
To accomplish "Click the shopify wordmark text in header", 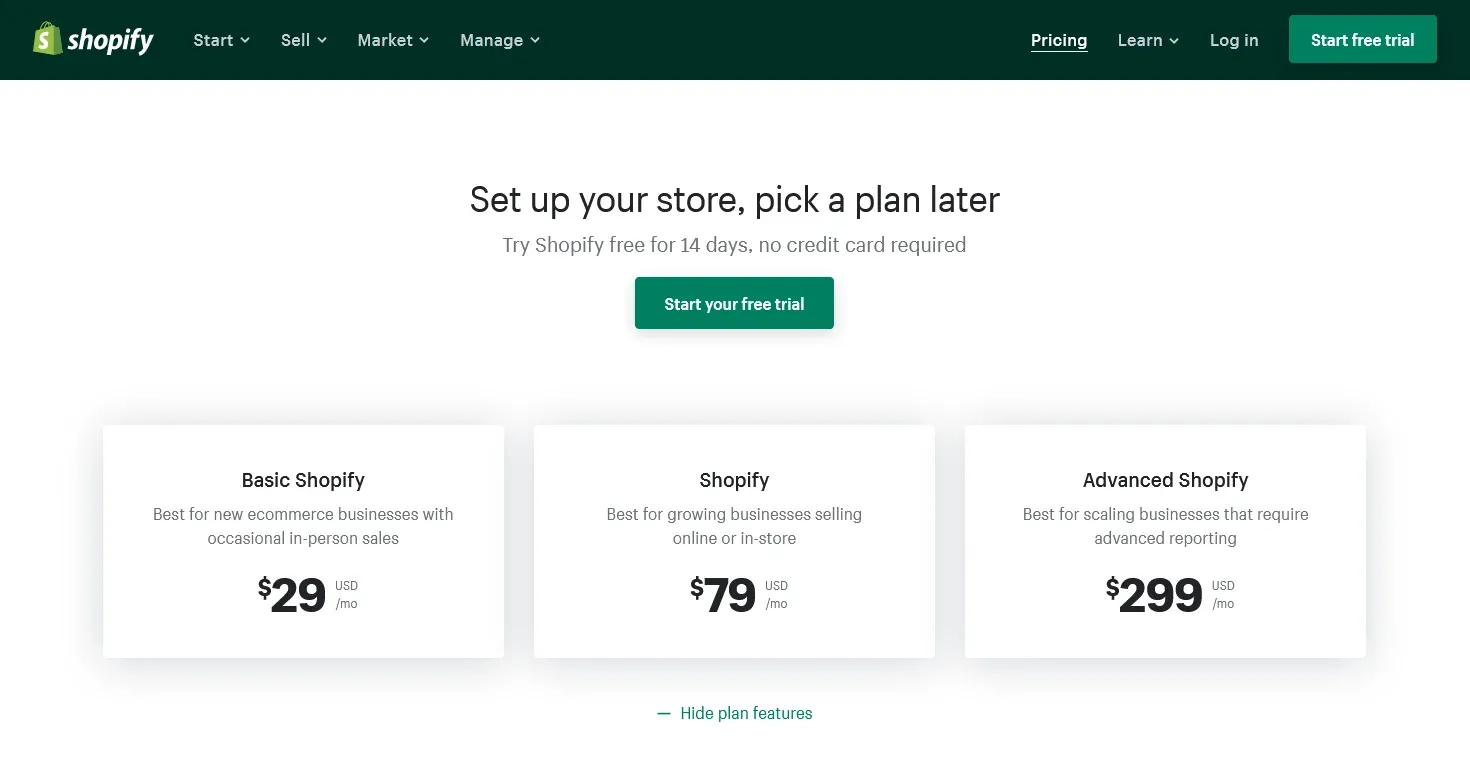I will coord(110,40).
